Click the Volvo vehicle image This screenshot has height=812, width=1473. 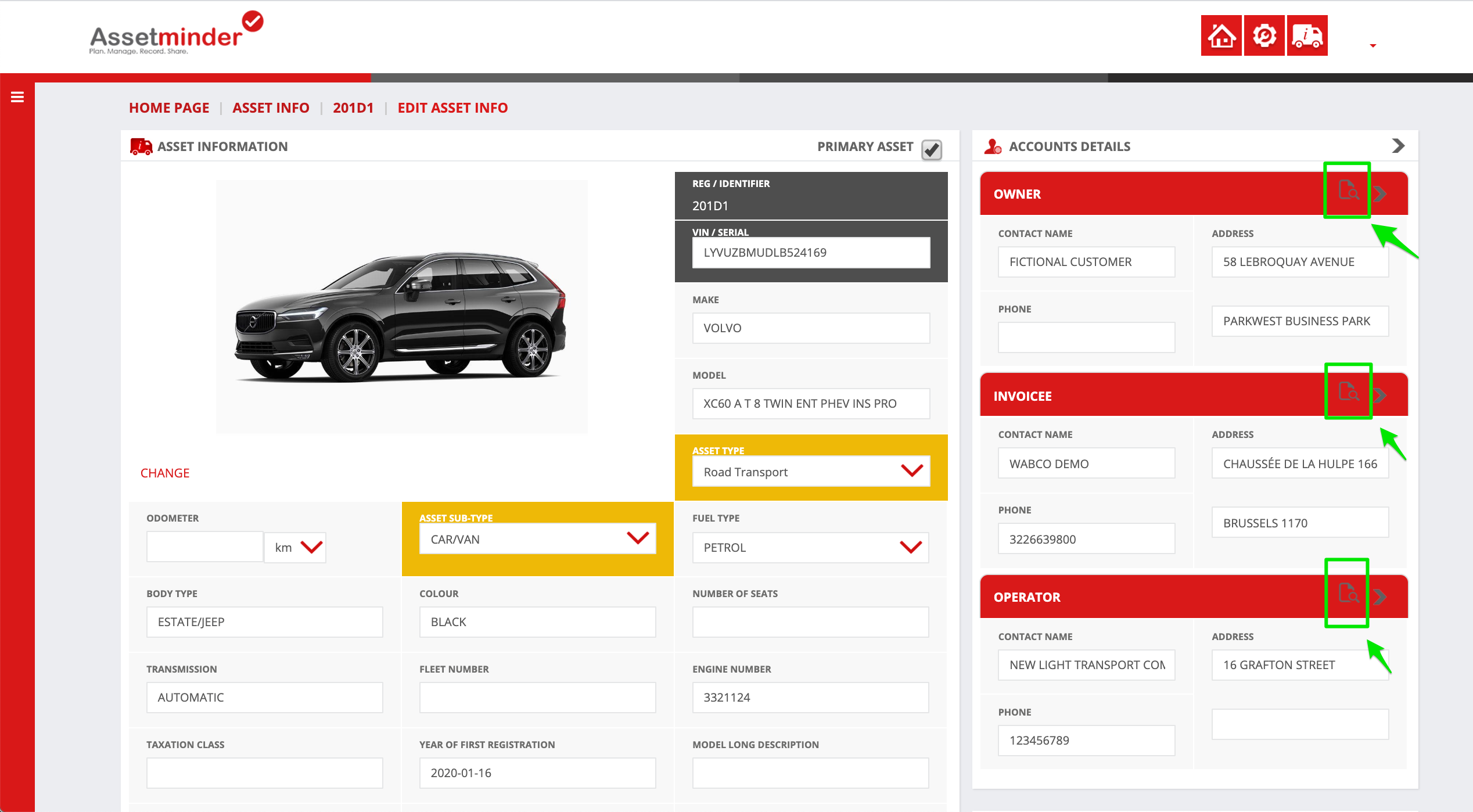(401, 307)
